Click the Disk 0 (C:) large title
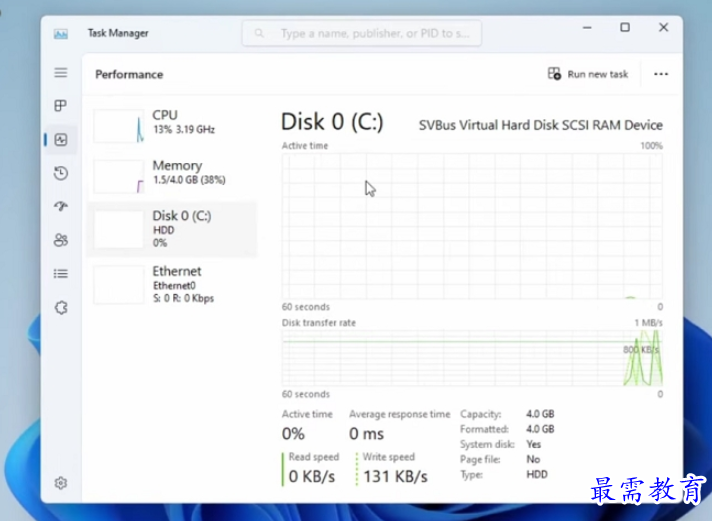The image size is (712, 521). click(332, 122)
